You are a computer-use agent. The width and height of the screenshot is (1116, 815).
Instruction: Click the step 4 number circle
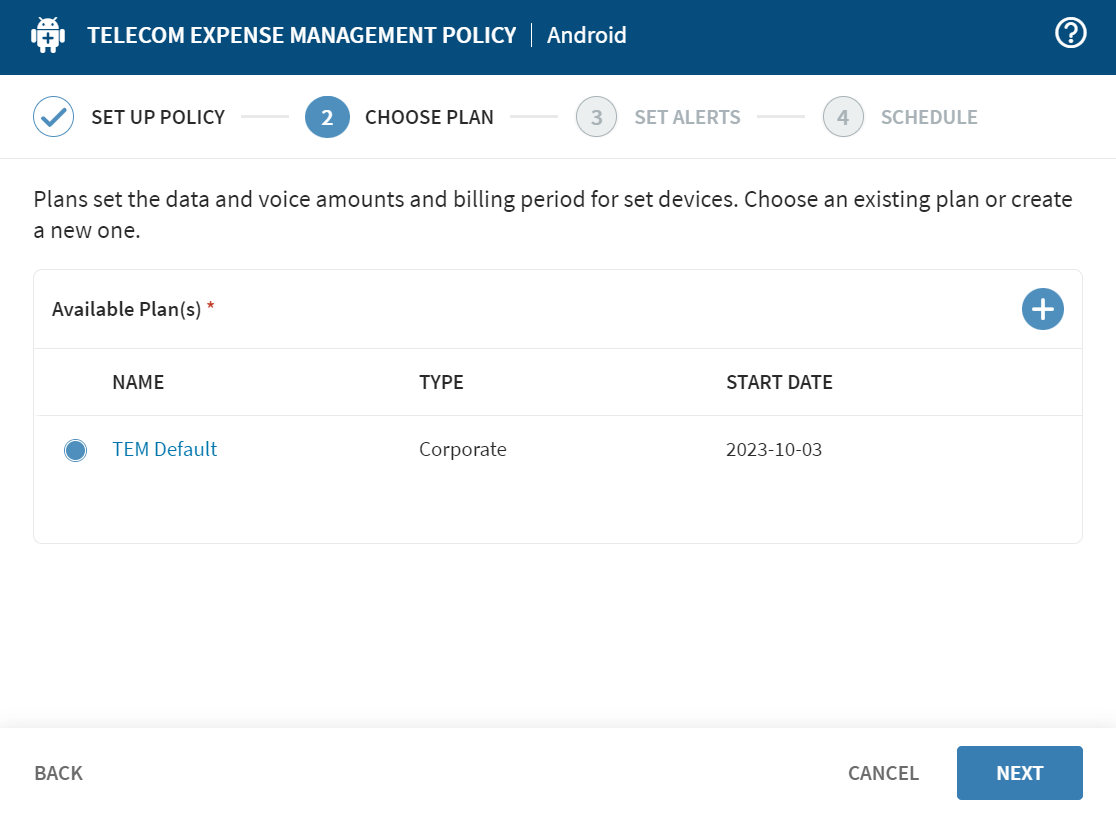(843, 117)
